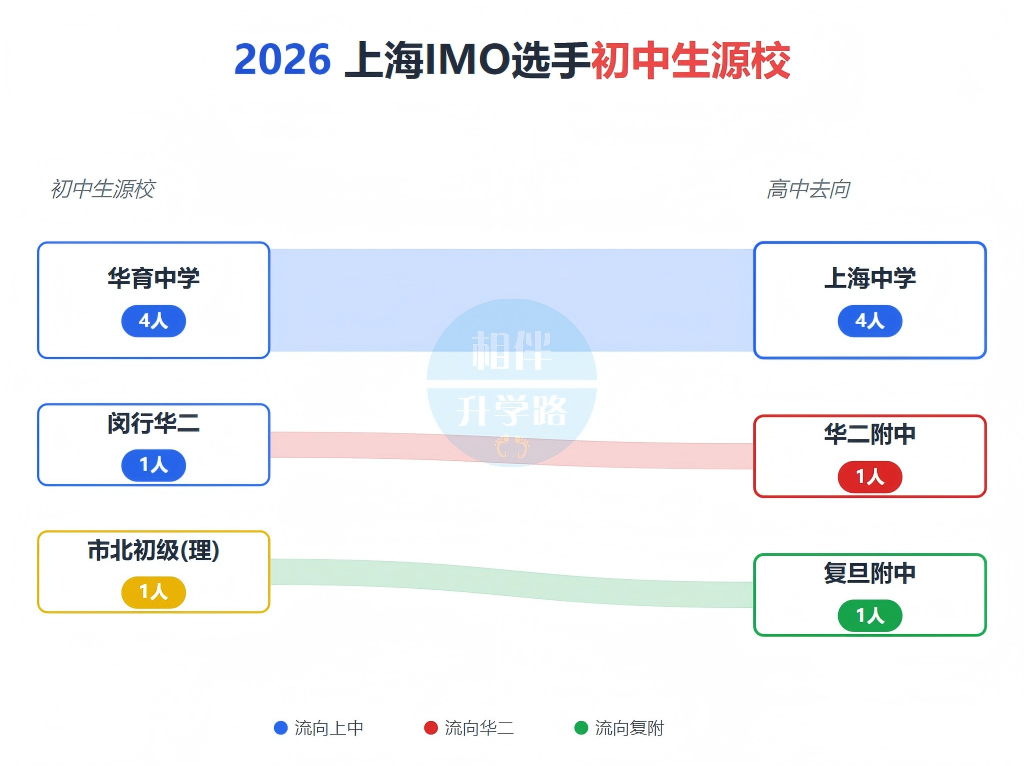Click the green flow band to 复旦附中

point(350,572)
